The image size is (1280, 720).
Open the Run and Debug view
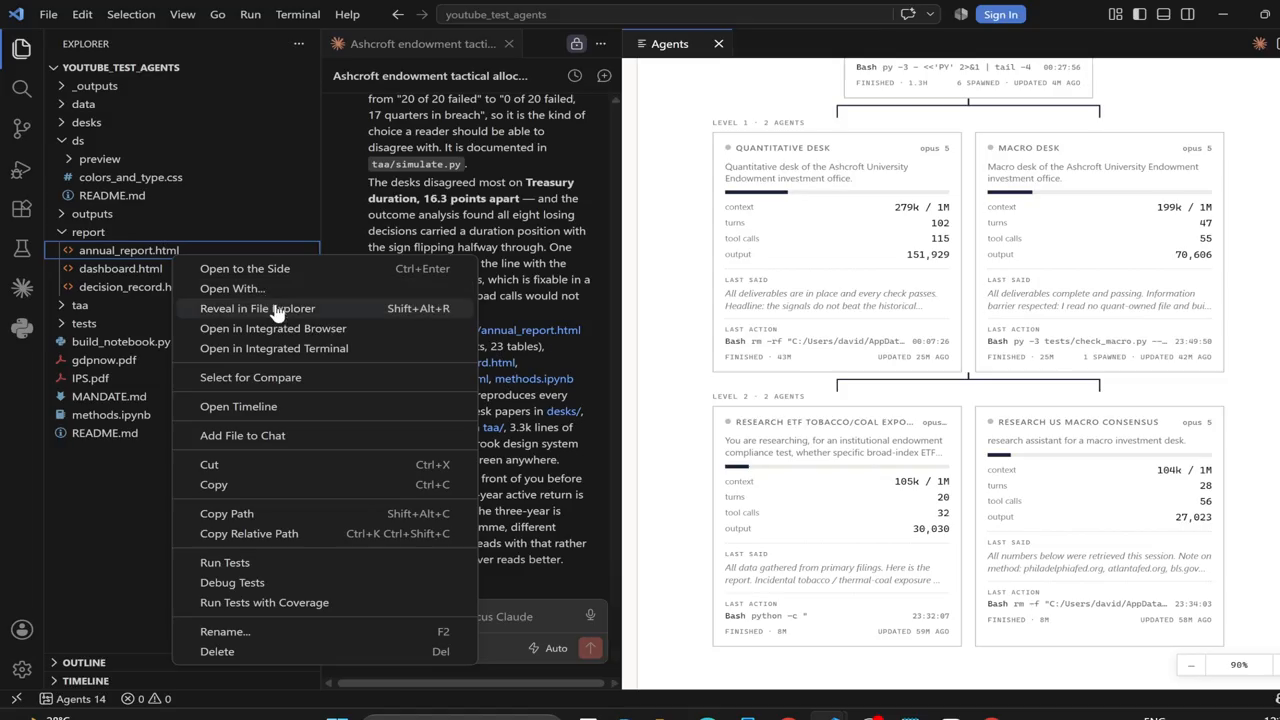22,170
